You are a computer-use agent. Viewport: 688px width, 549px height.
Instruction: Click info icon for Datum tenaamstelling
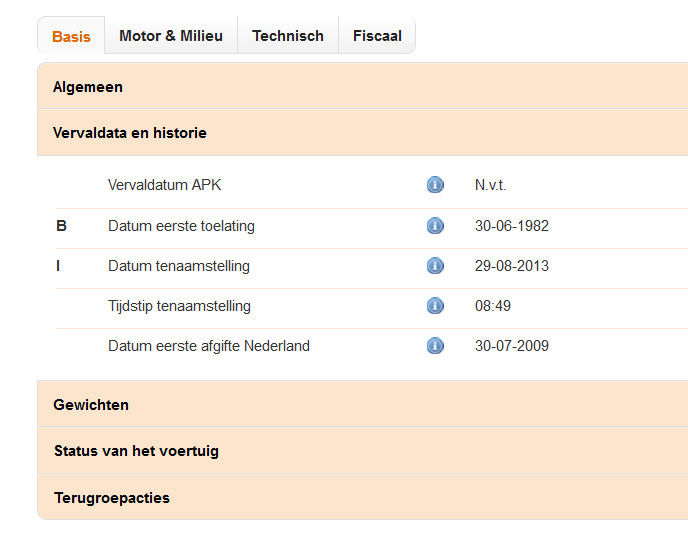[435, 266]
